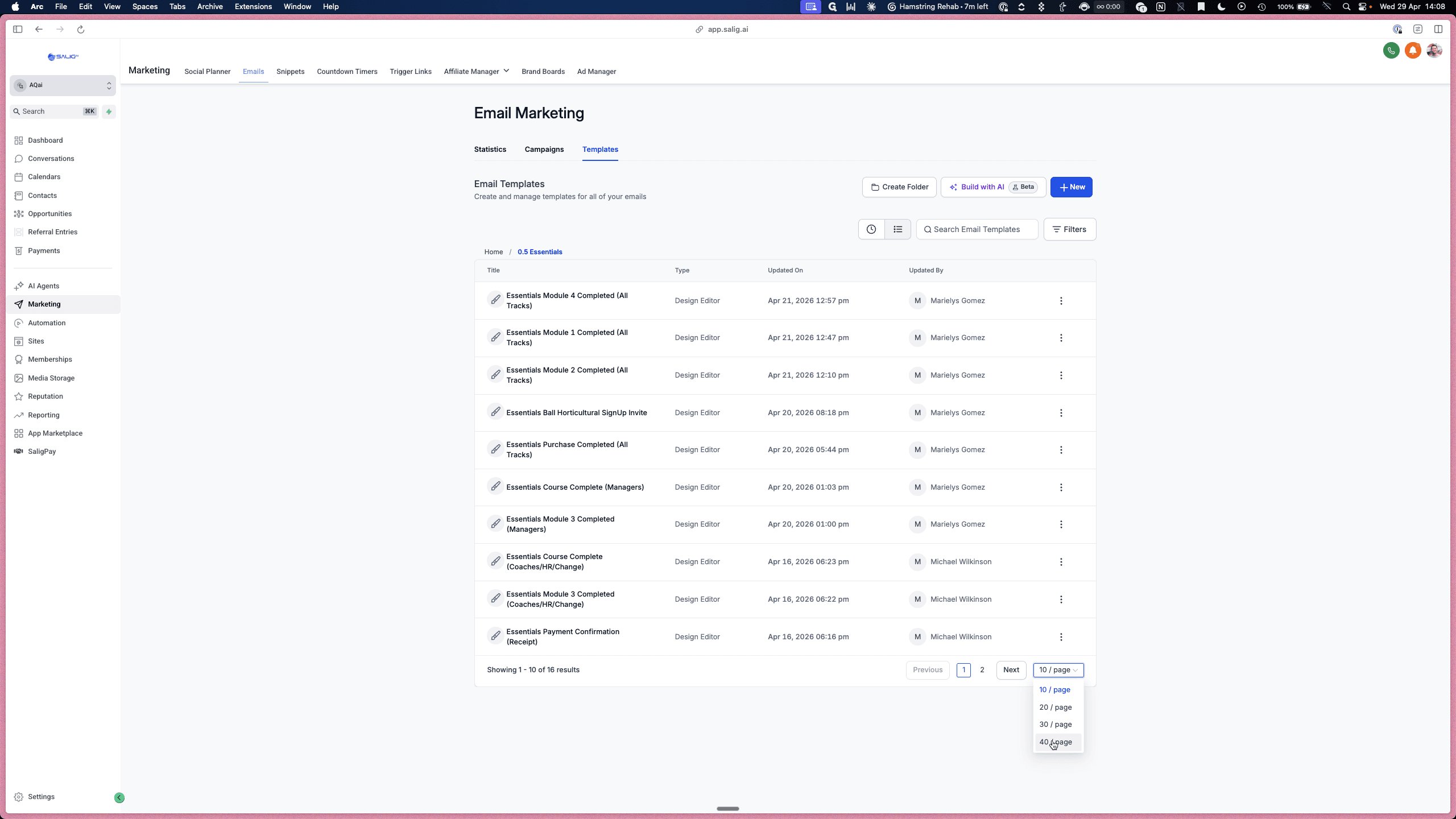
Task: Go to Automation in sidebar
Action: tap(47, 323)
